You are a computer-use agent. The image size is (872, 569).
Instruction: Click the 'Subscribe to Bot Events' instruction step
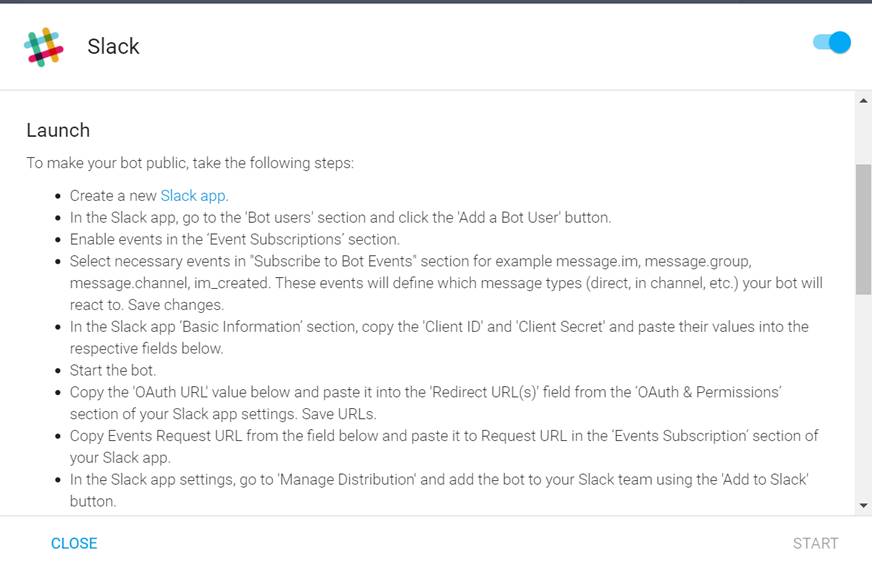tap(446, 283)
